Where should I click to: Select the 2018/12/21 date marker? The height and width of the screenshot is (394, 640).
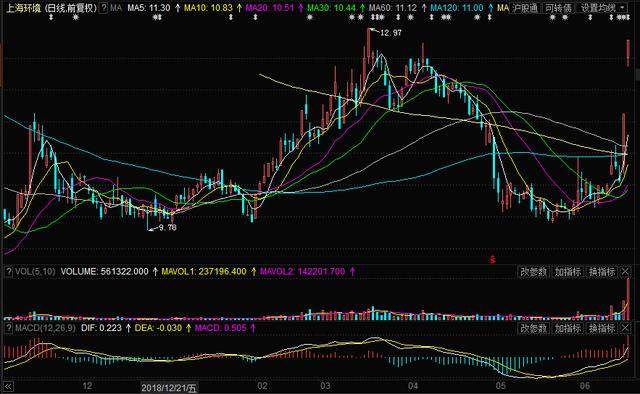coord(169,387)
